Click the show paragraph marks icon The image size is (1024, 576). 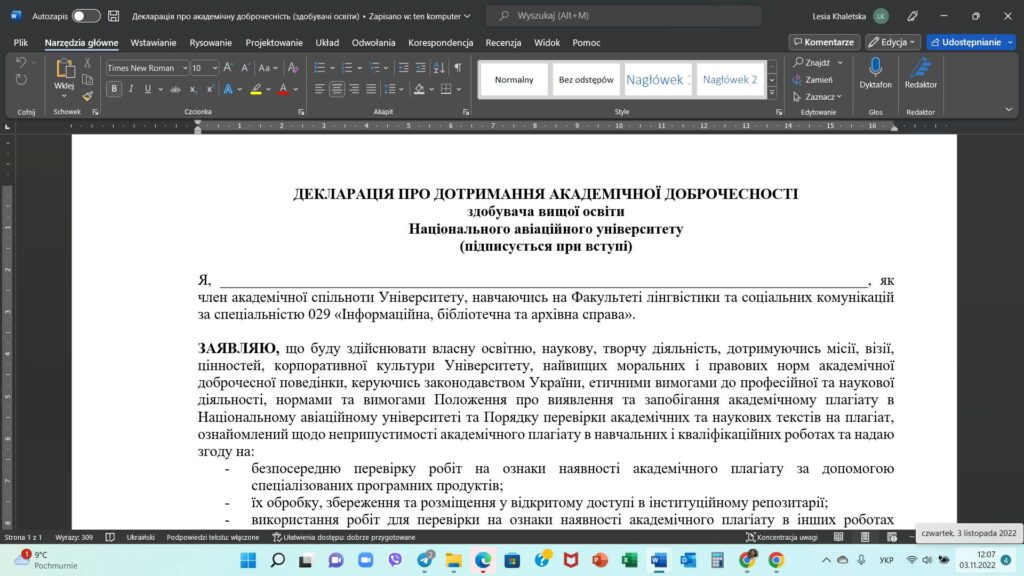point(458,67)
